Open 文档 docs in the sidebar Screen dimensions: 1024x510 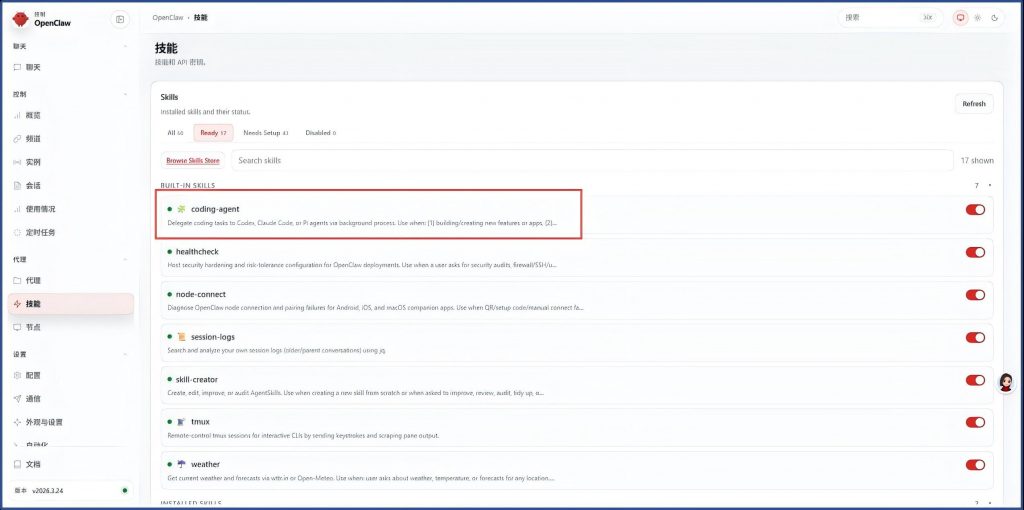(x=33, y=464)
